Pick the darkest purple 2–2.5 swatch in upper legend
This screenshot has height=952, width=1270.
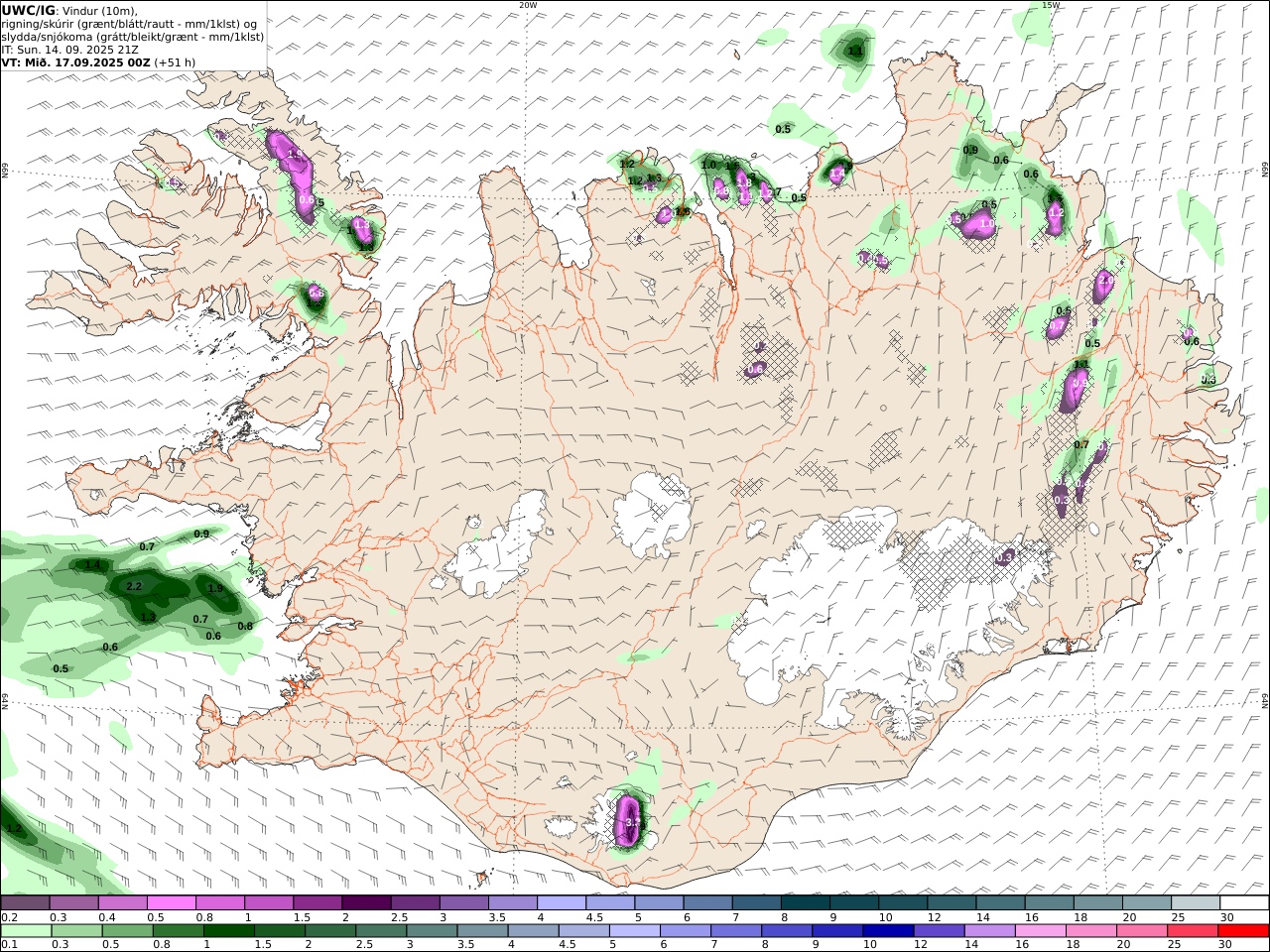click(x=366, y=903)
